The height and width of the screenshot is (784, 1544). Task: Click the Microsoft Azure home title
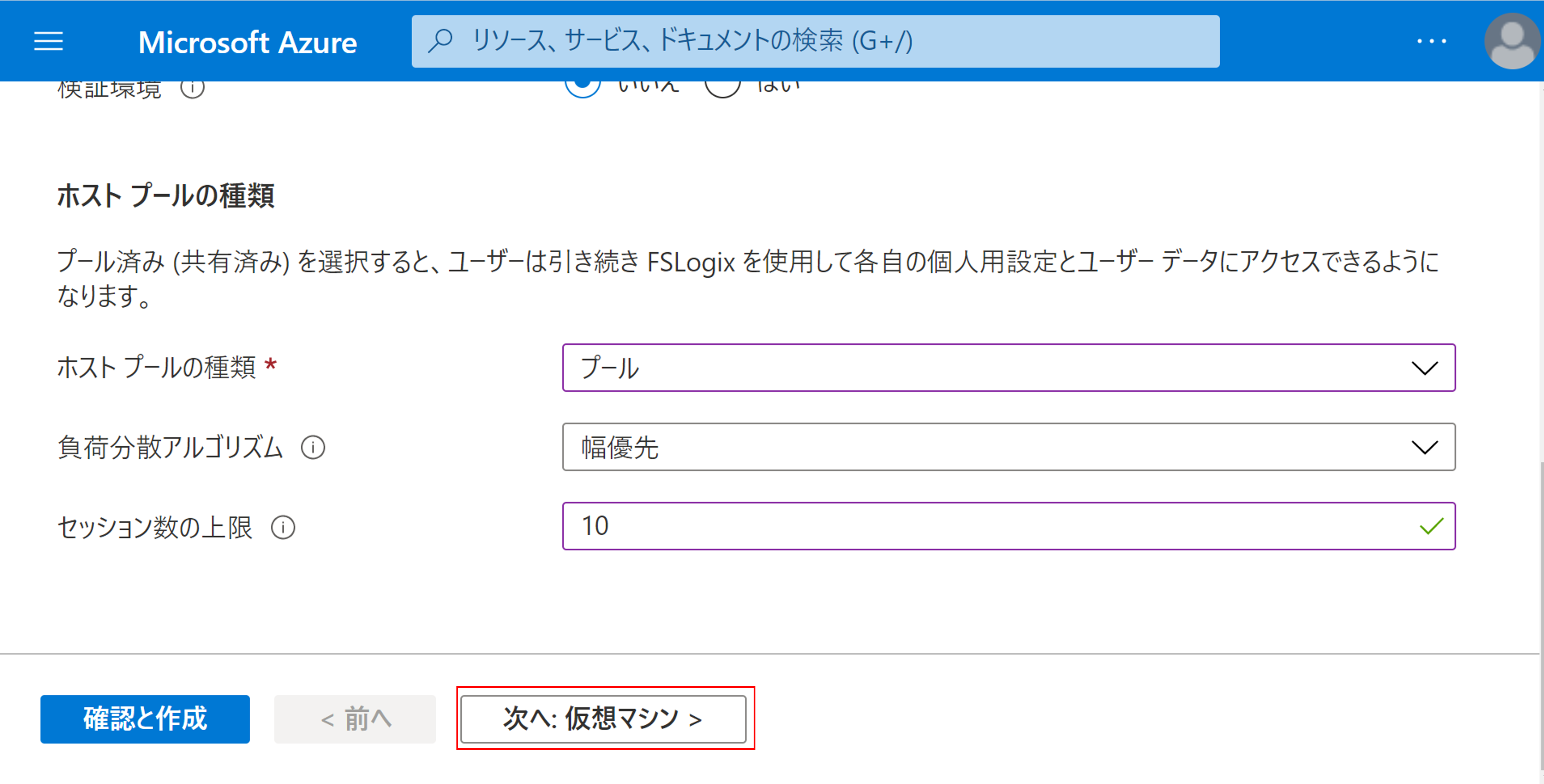(247, 42)
